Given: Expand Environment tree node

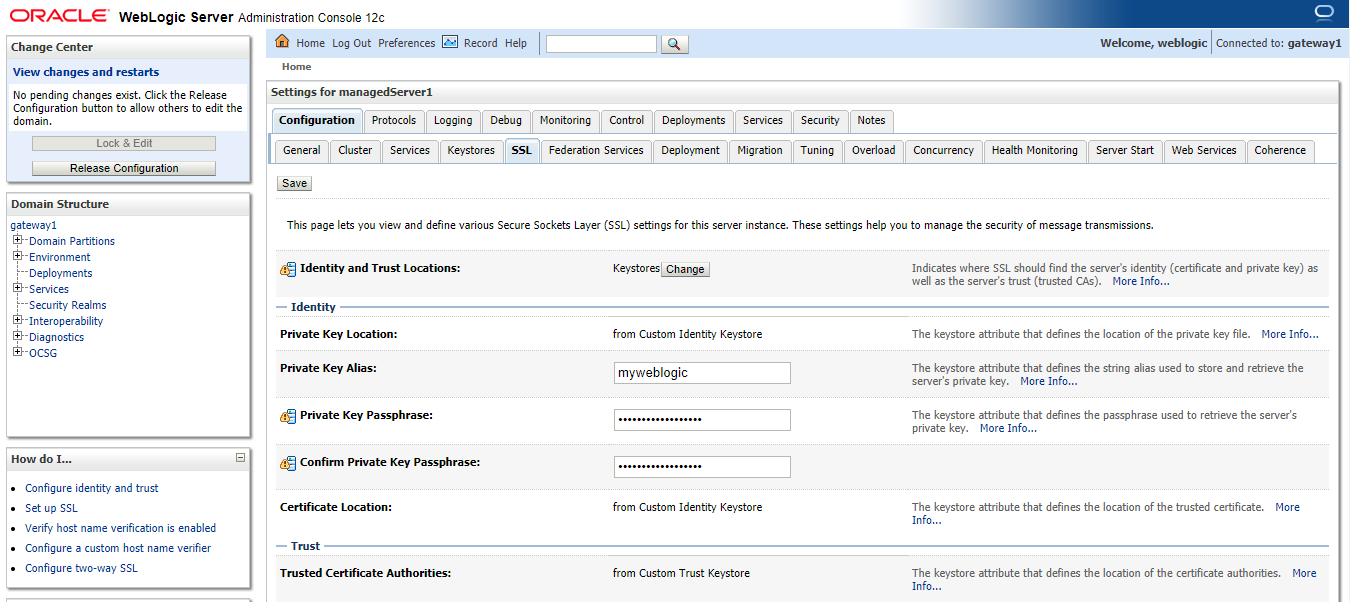Looking at the screenshot, I should coord(18,257).
